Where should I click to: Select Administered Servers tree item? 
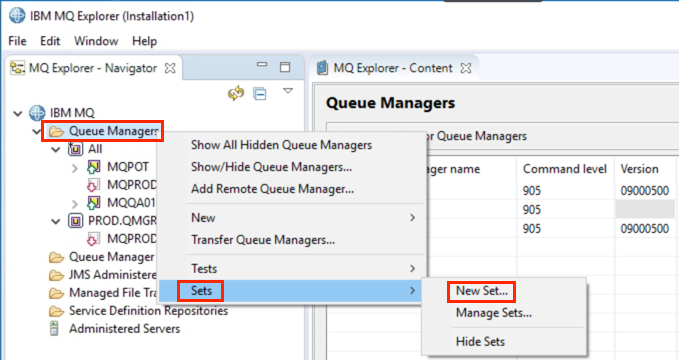click(x=124, y=329)
